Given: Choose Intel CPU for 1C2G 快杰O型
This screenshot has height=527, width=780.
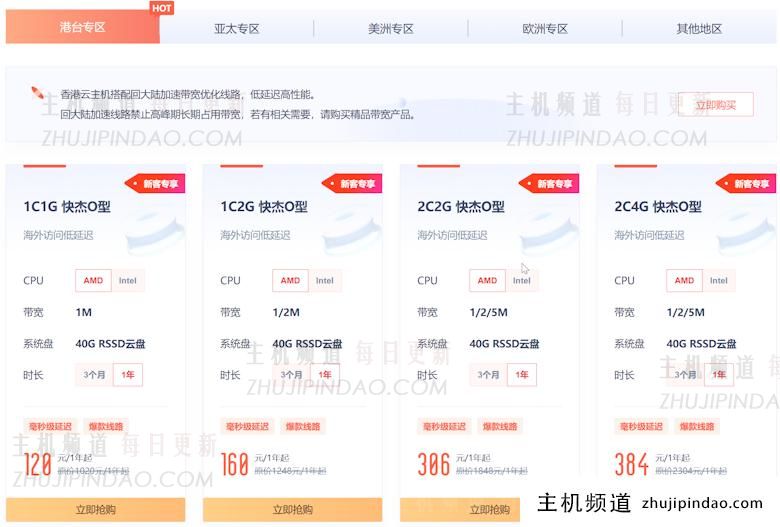Looking at the screenshot, I should coord(324,281).
